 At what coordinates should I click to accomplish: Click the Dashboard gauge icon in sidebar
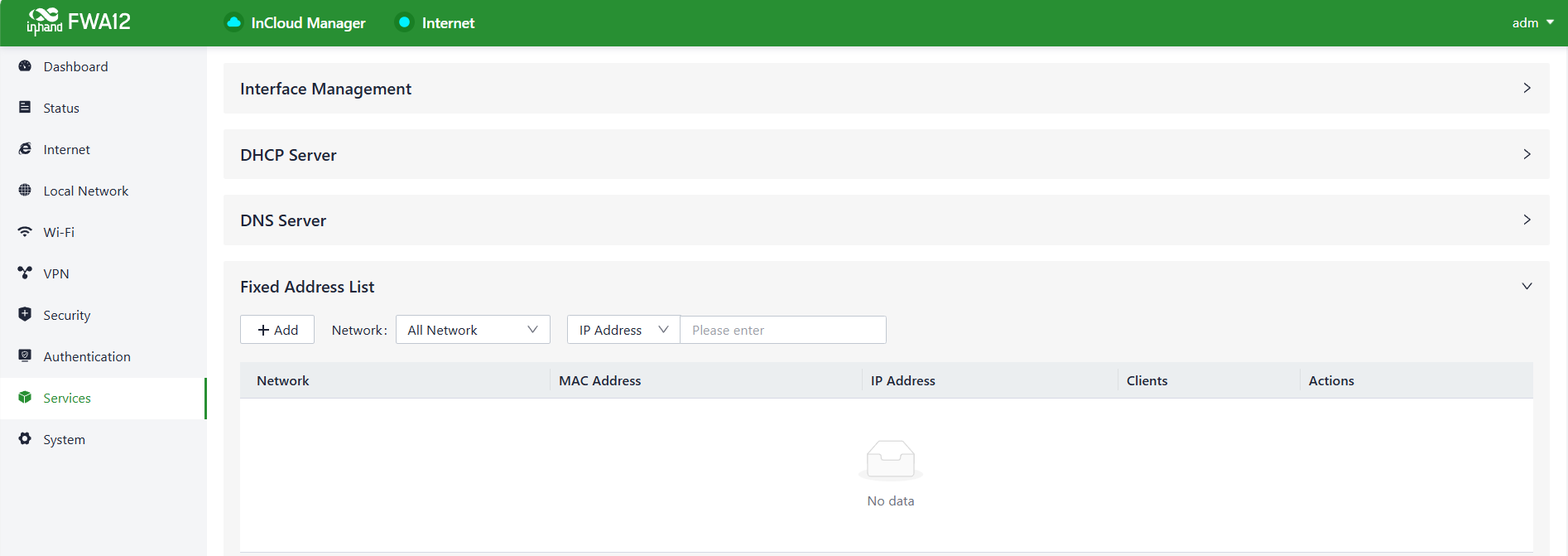[25, 66]
